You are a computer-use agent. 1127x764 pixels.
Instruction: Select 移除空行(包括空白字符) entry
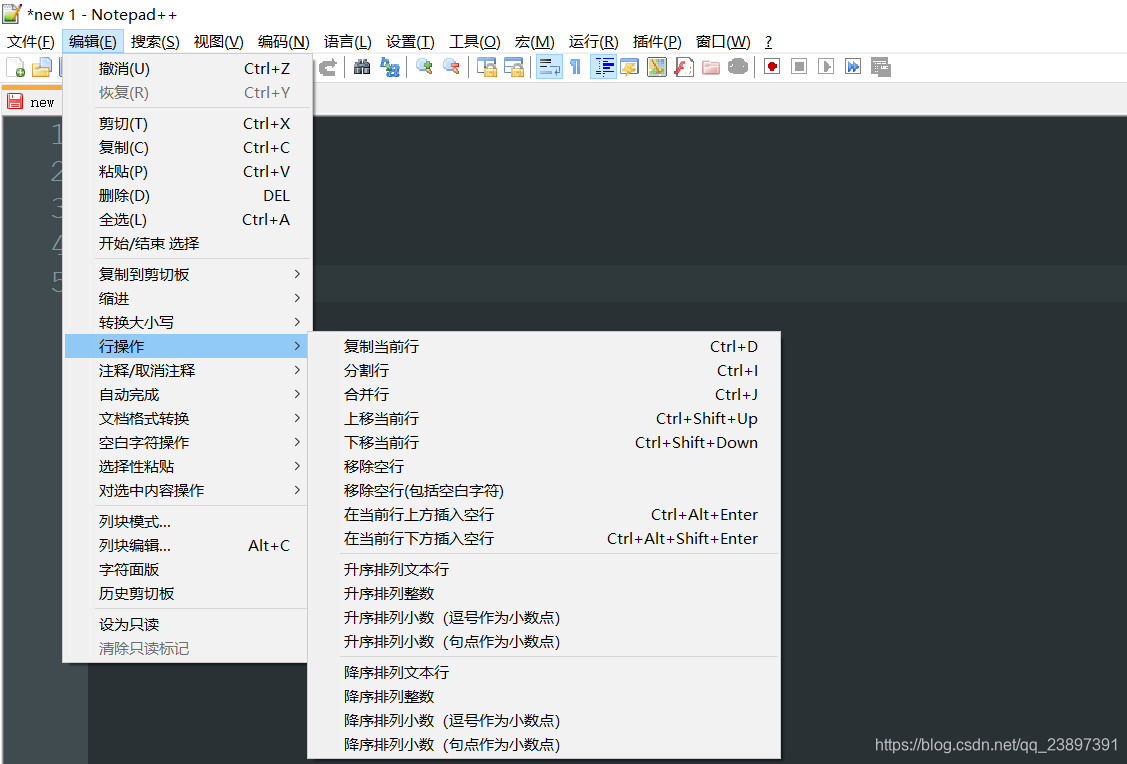544,490
